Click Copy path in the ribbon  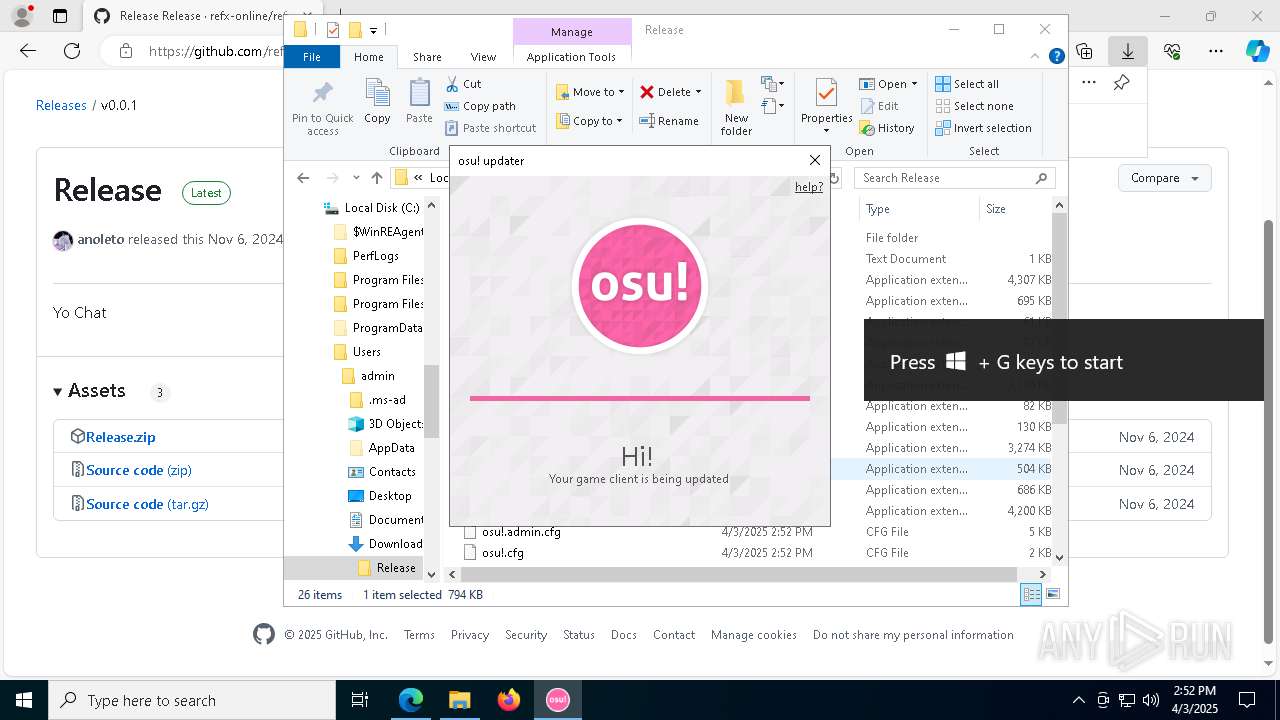pos(480,106)
